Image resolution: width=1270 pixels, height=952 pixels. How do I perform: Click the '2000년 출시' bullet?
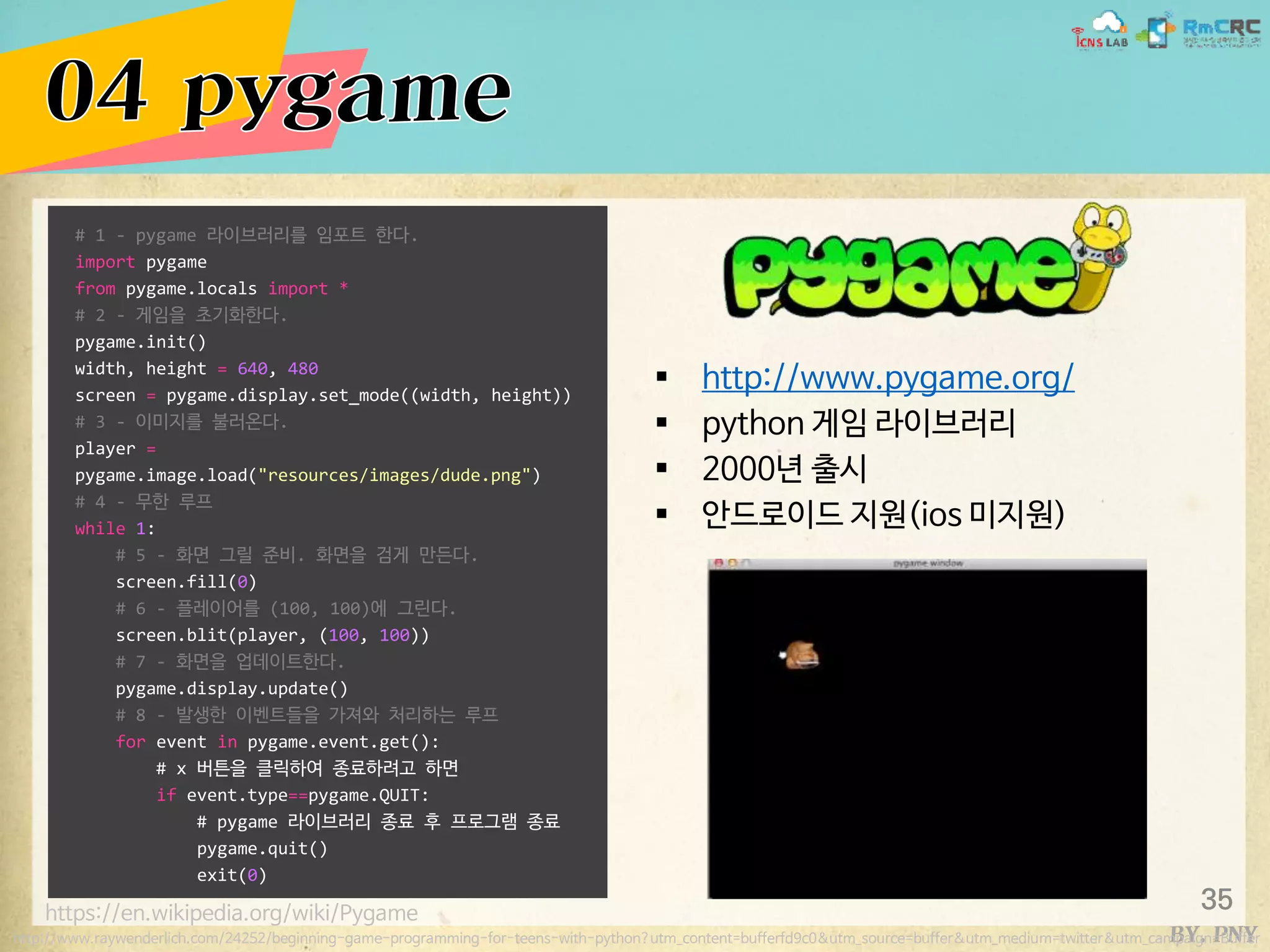click(784, 469)
